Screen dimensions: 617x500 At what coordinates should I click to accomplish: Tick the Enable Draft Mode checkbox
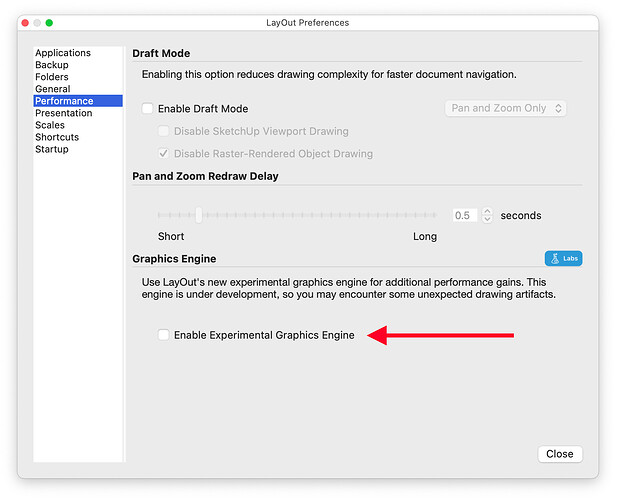(148, 109)
